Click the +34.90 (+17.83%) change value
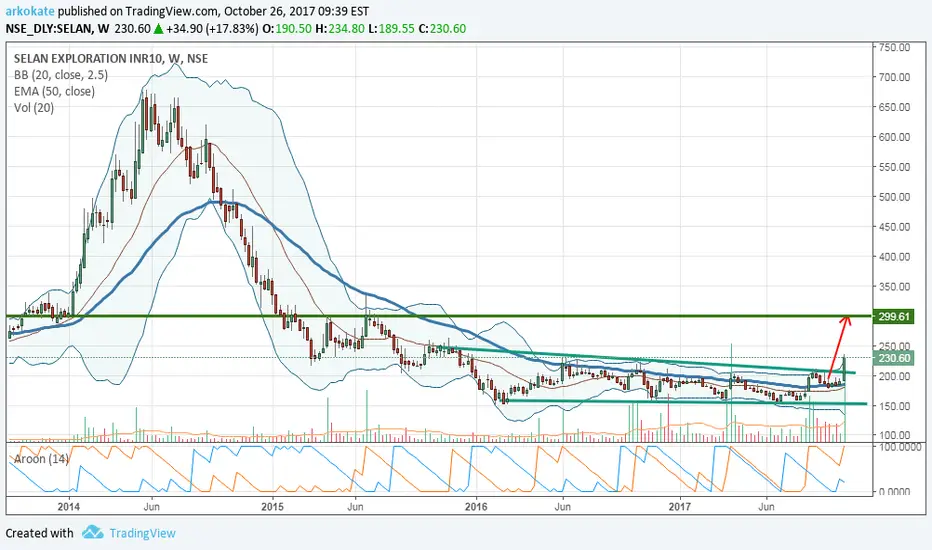 212,28
